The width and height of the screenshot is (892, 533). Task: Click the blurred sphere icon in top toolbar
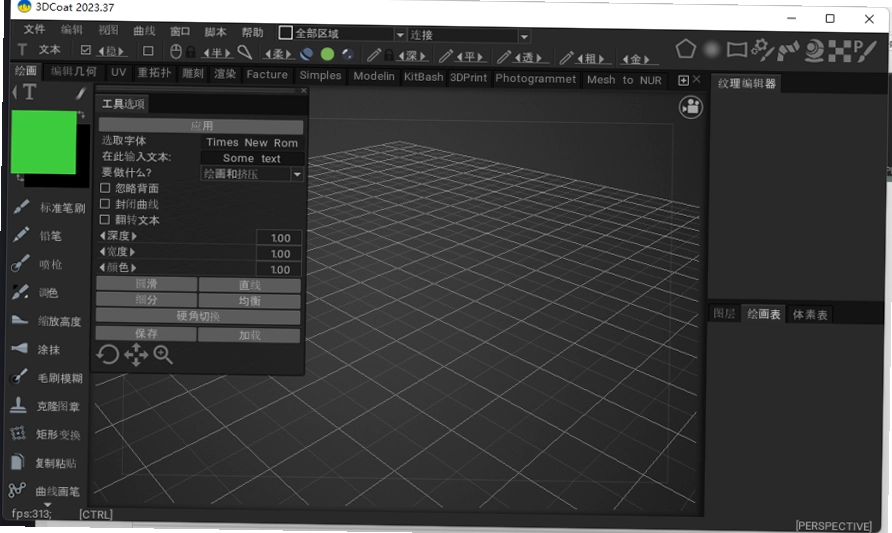click(711, 50)
